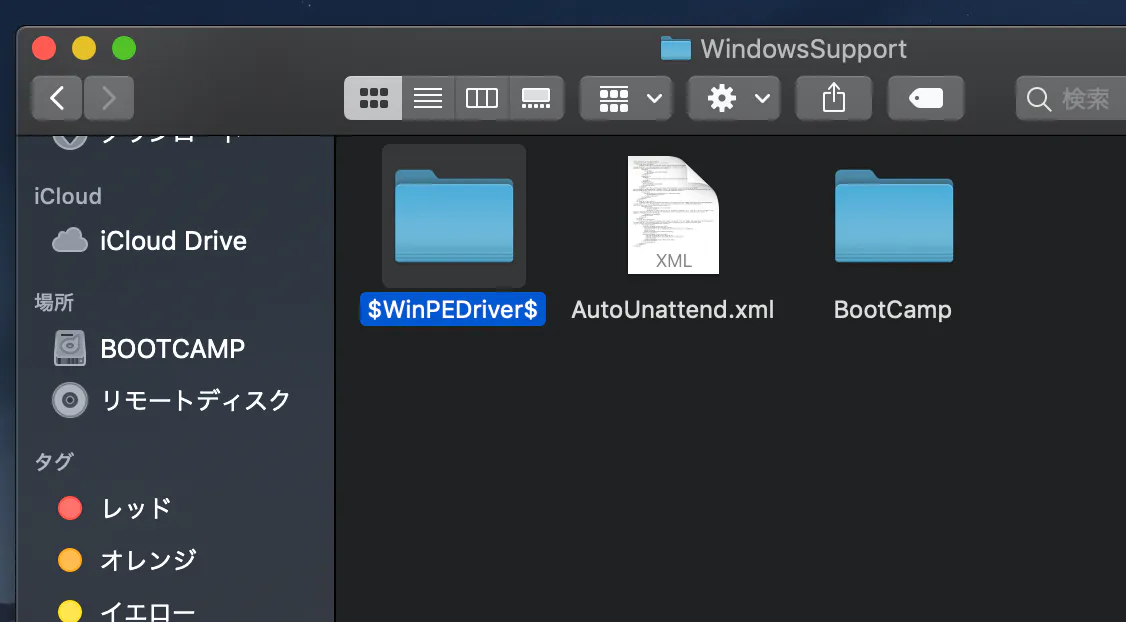1126x622 pixels.
Task: Minimize the window with yellow button
Action: pyautogui.click(x=84, y=48)
